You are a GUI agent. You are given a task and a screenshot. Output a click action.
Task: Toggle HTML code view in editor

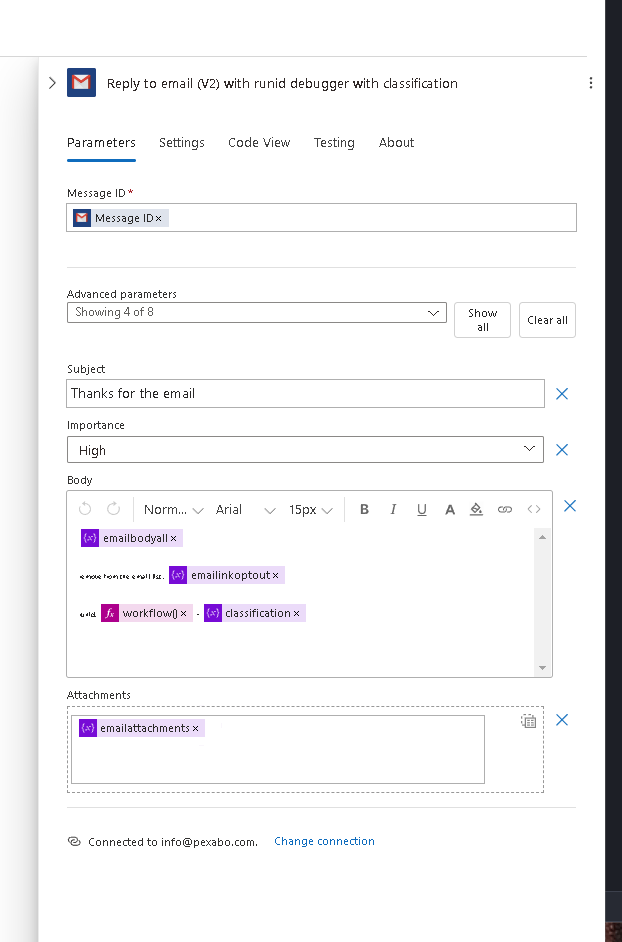pyautogui.click(x=534, y=509)
